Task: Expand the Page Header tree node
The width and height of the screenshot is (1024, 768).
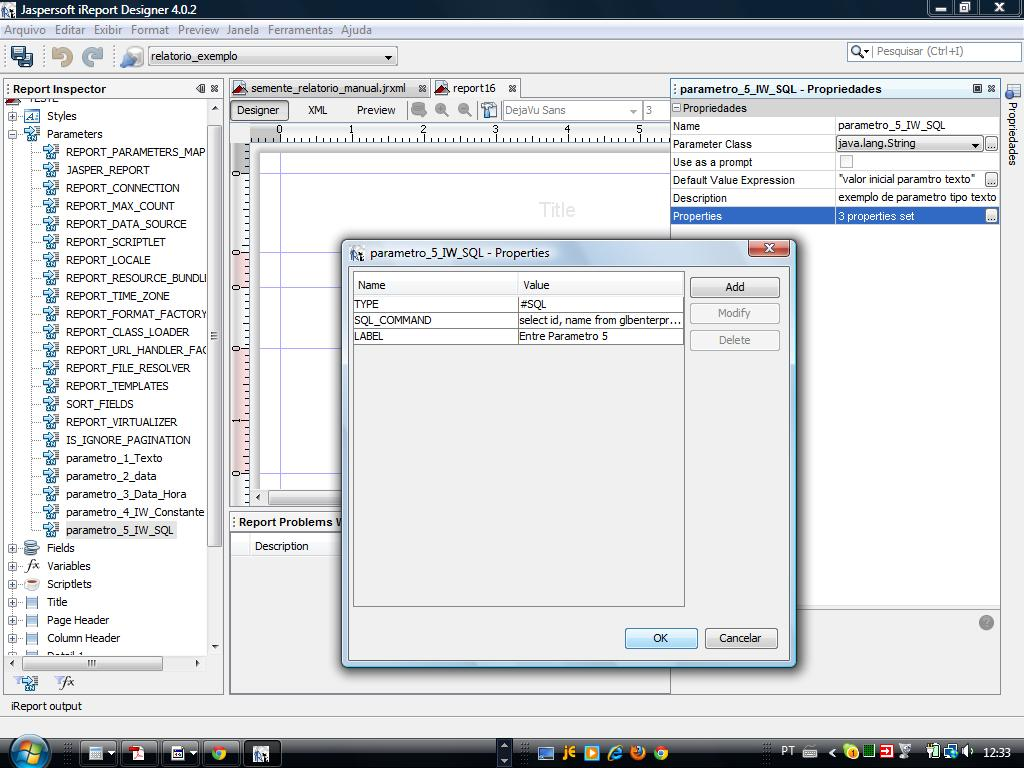Action: point(12,620)
